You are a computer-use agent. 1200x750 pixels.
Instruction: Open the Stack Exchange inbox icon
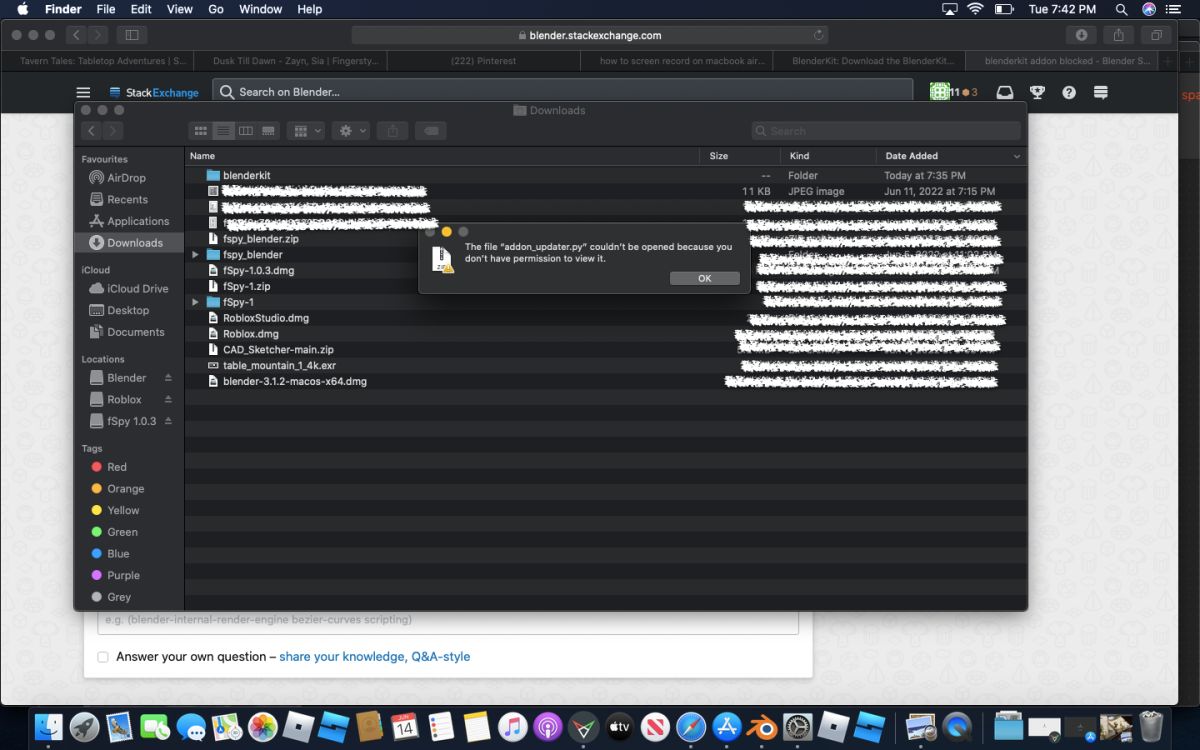[1006, 92]
